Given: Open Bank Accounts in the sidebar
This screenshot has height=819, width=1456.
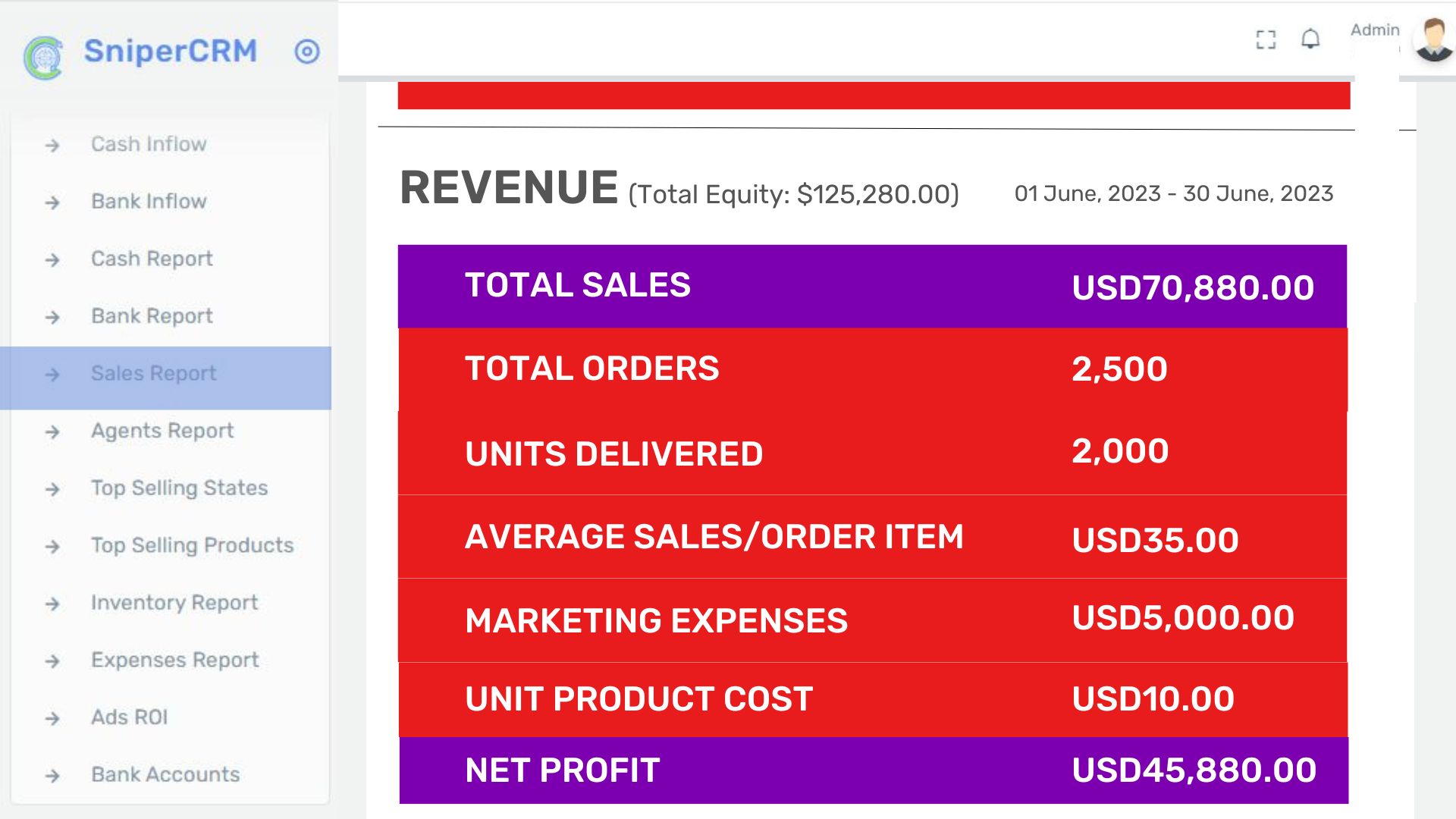Looking at the screenshot, I should [165, 774].
